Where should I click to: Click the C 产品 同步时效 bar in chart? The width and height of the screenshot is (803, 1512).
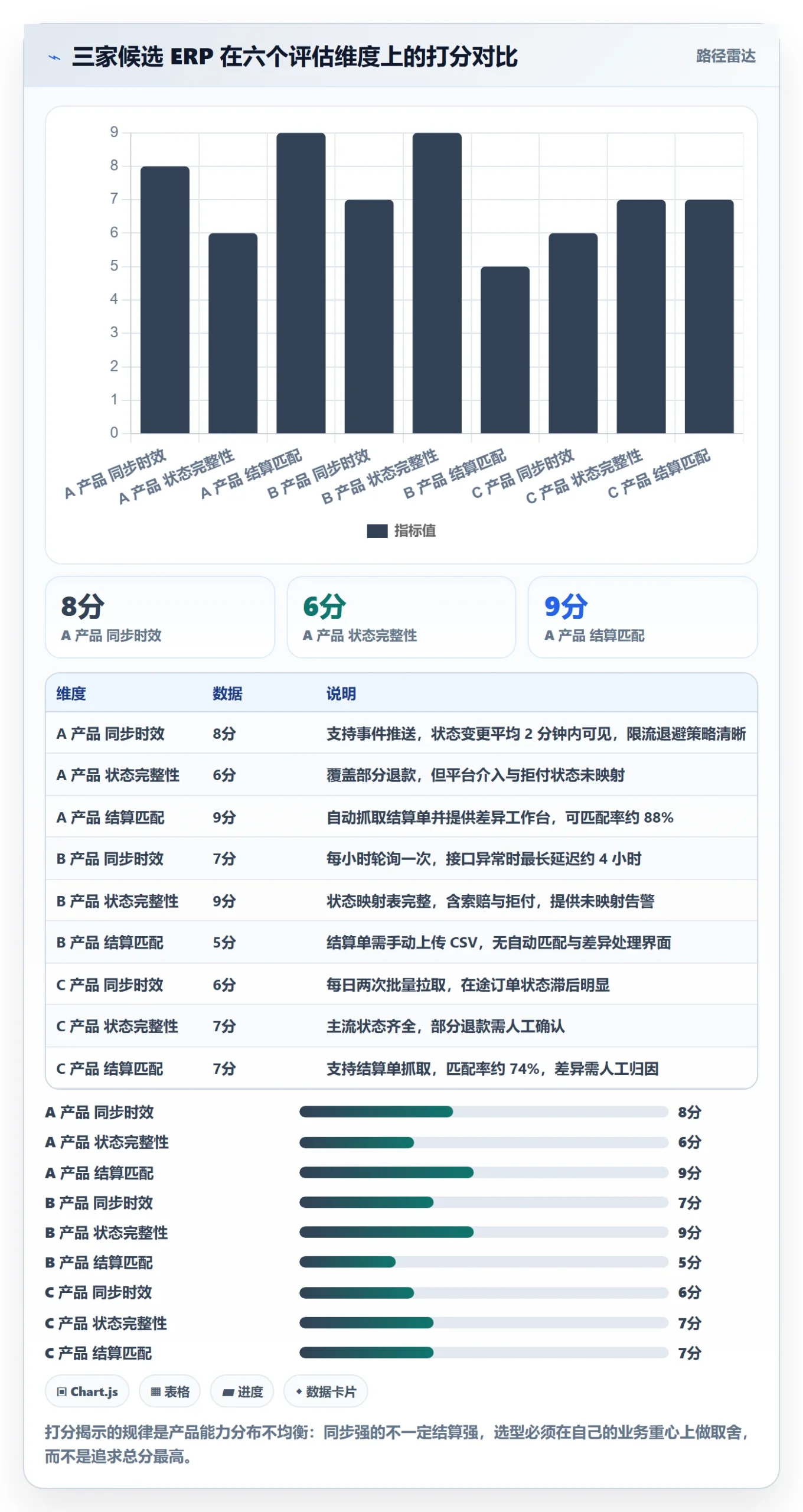tap(573, 333)
